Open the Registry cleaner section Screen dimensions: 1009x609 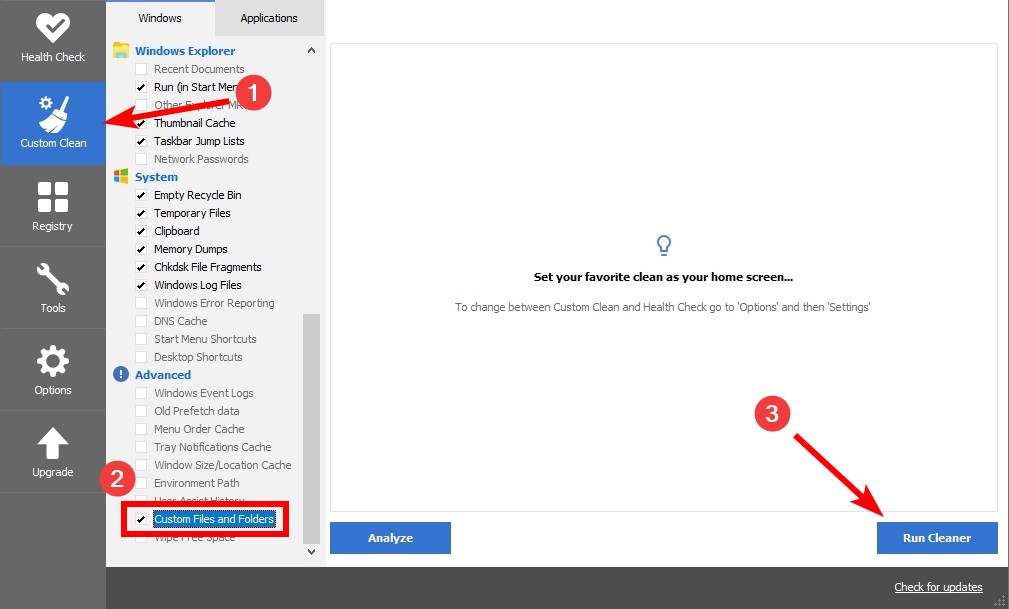pos(53,206)
